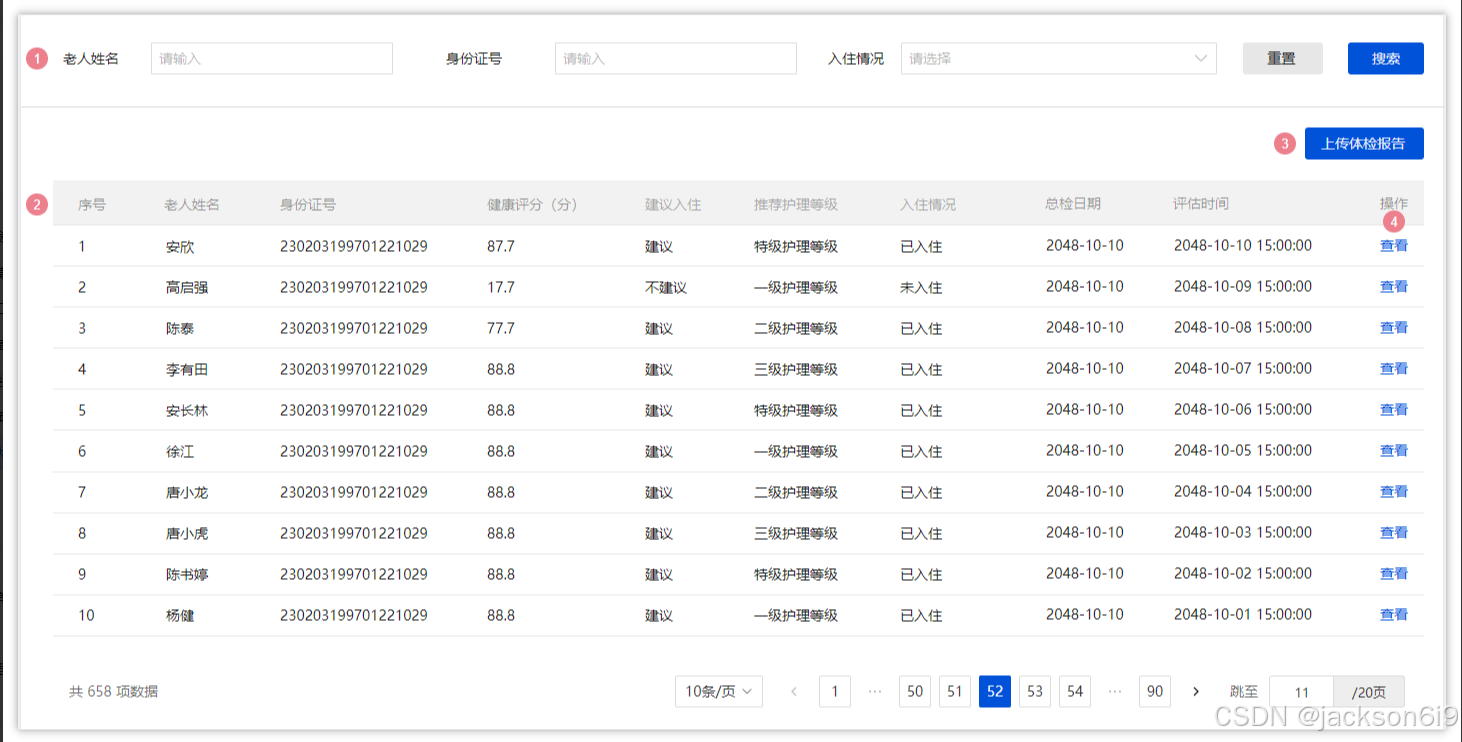Go to next page with right arrow

tap(1196, 691)
